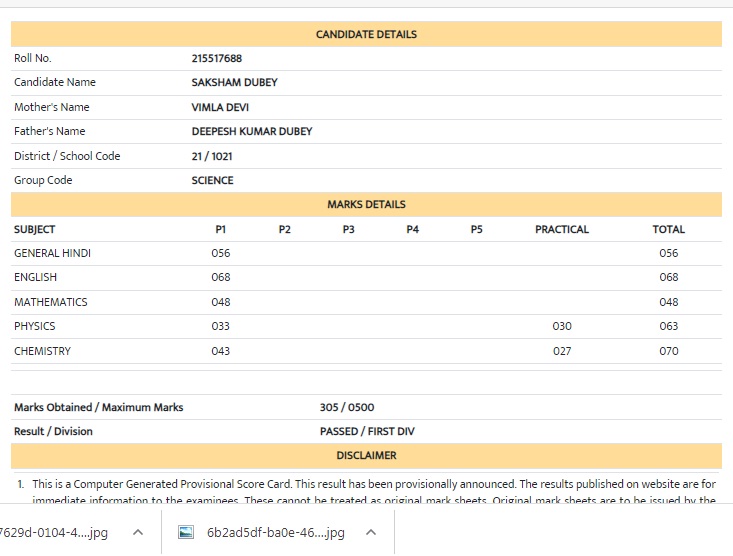The image size is (733, 556).
Task: Click Chemistry P1 mark 043
Action: click(221, 351)
